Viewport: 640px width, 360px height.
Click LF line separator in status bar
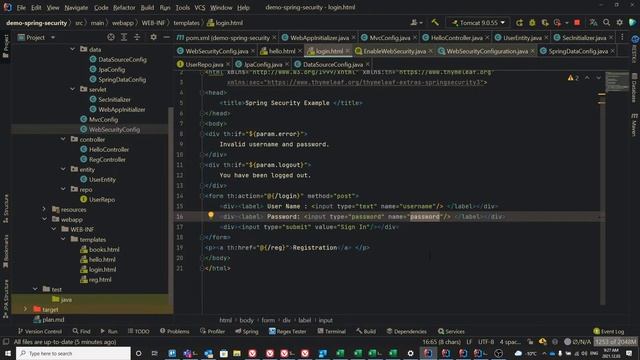tap(469, 342)
